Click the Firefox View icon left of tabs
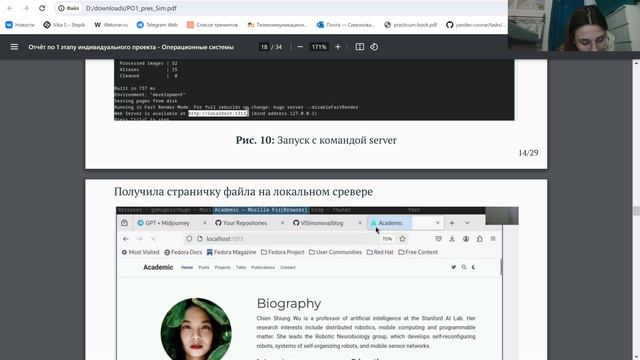This screenshot has width=640, height=360. click(x=124, y=223)
